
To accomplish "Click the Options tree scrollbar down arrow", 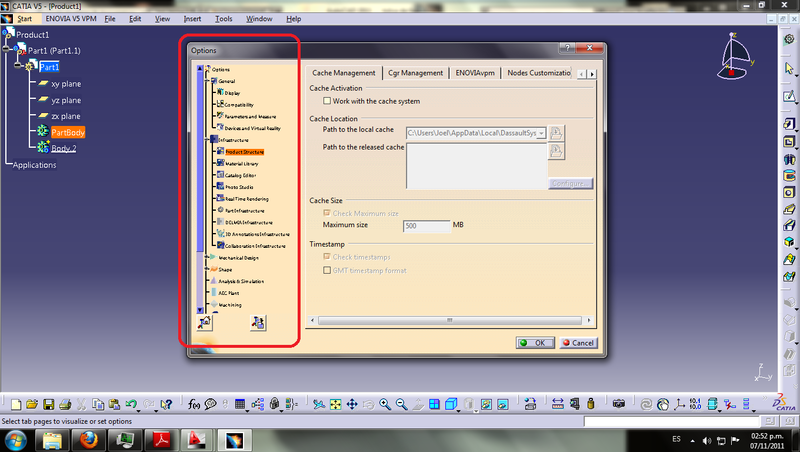I will (x=200, y=310).
